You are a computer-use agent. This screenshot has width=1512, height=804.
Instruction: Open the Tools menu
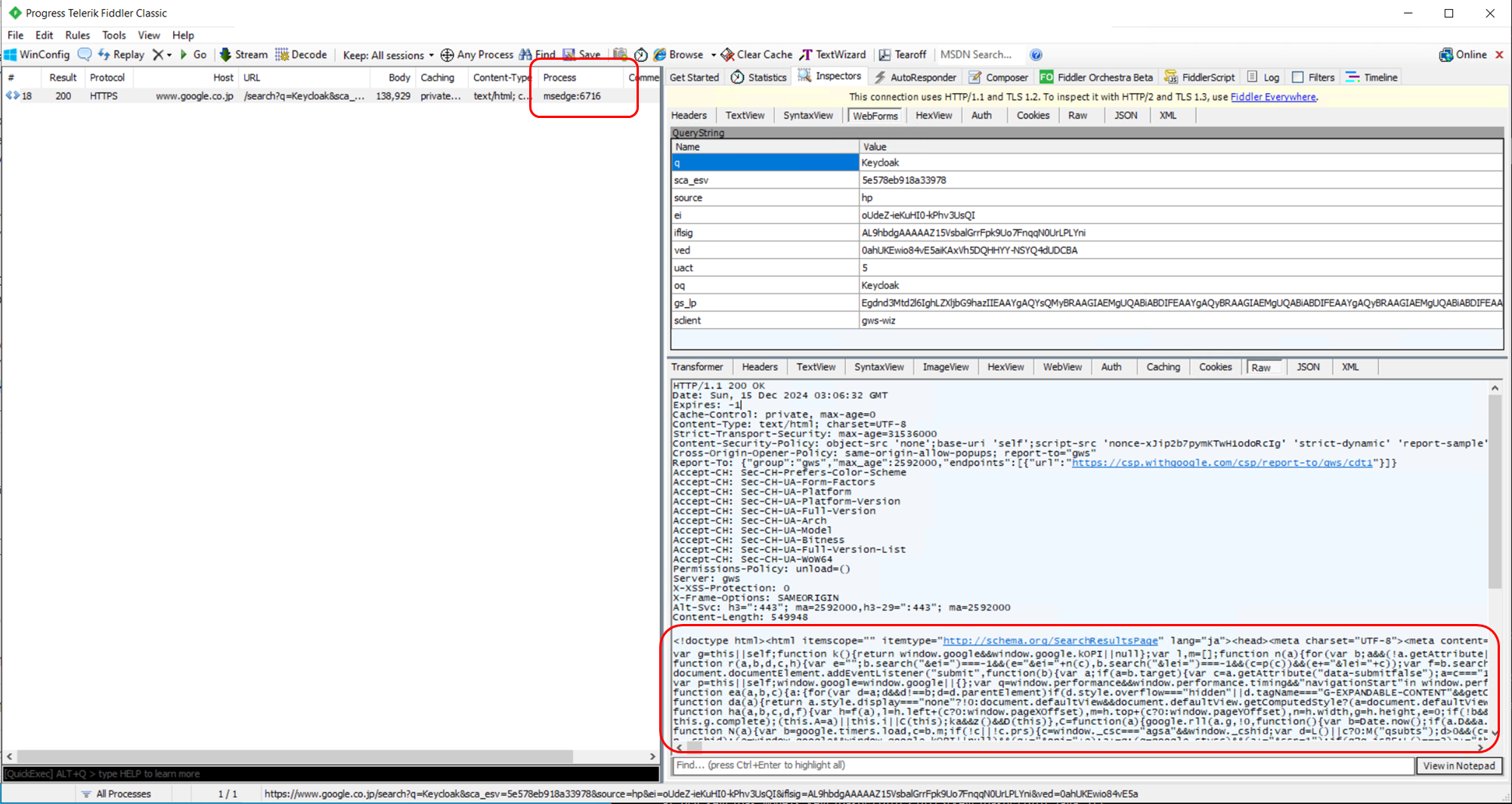[114, 35]
